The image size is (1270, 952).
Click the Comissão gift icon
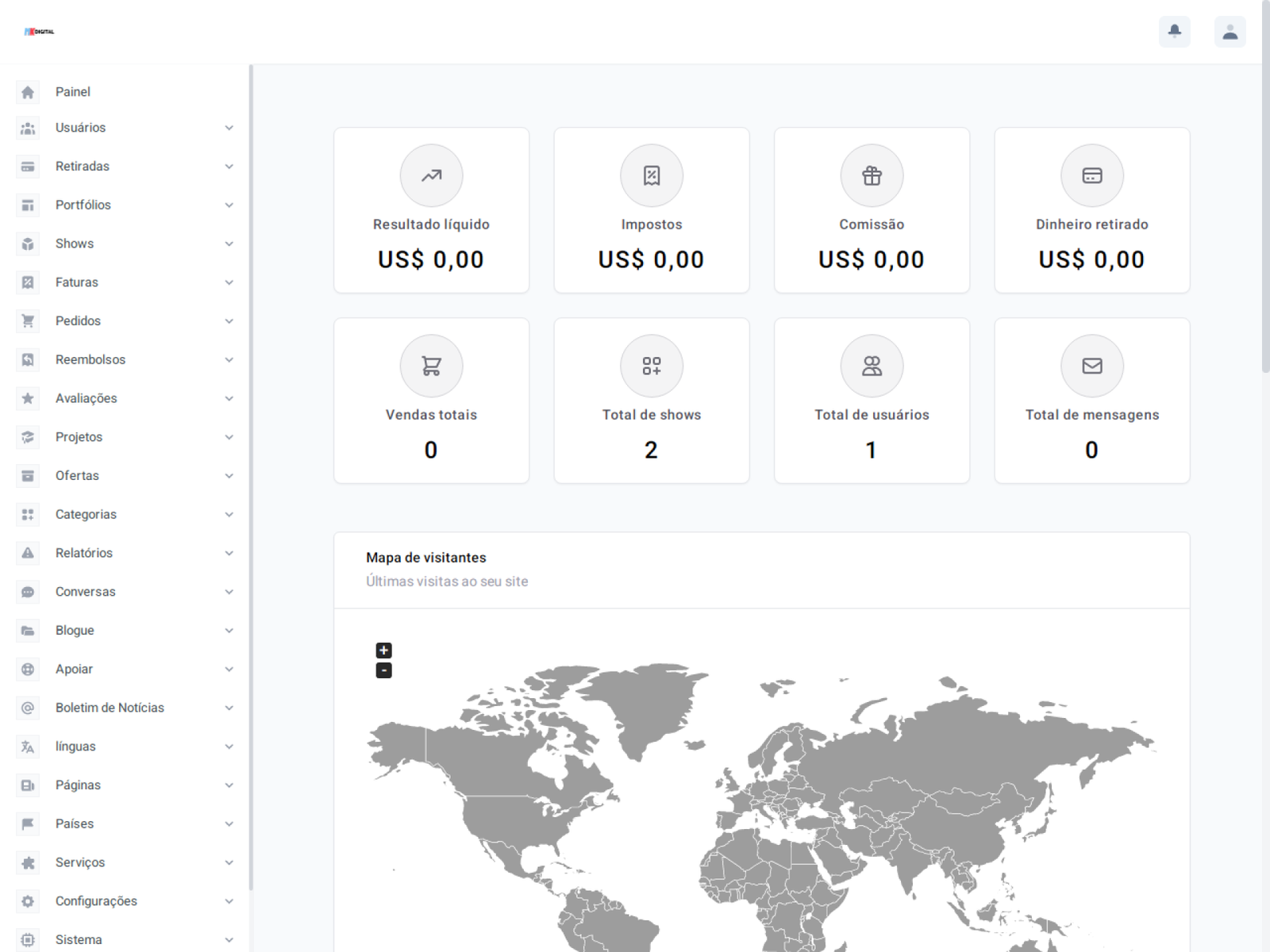point(872,175)
